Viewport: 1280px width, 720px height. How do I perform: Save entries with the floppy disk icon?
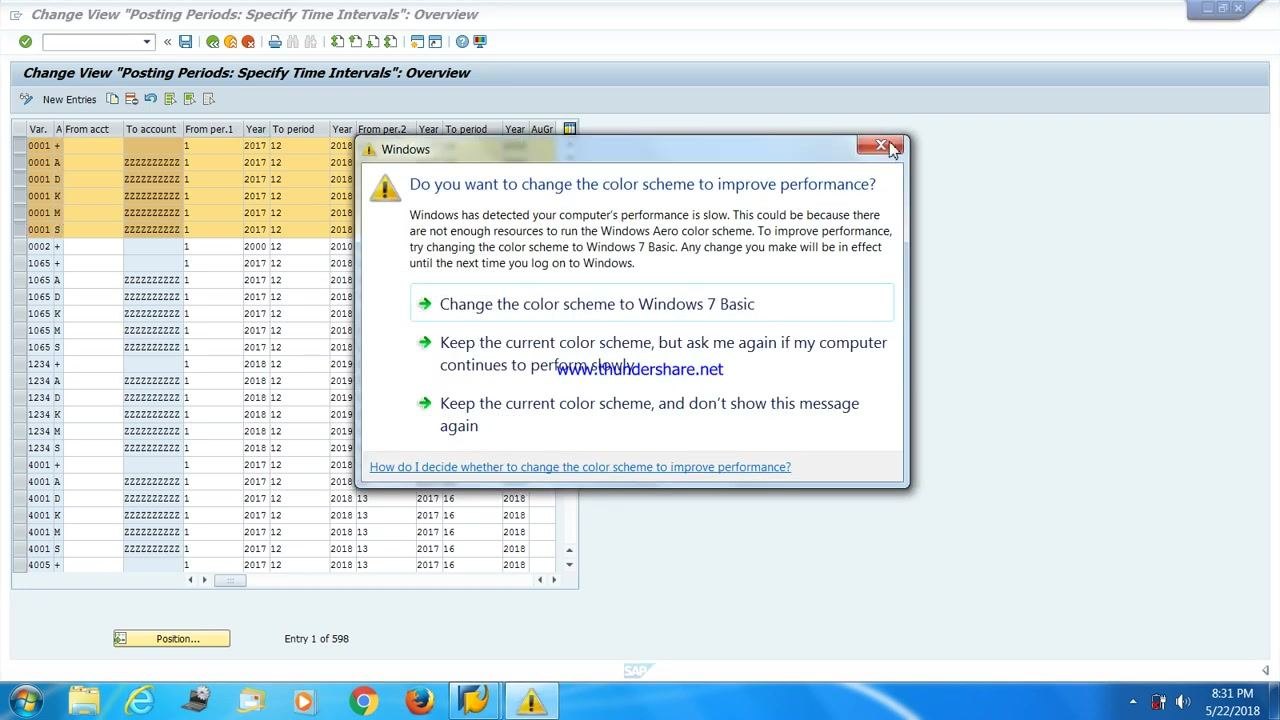click(185, 41)
